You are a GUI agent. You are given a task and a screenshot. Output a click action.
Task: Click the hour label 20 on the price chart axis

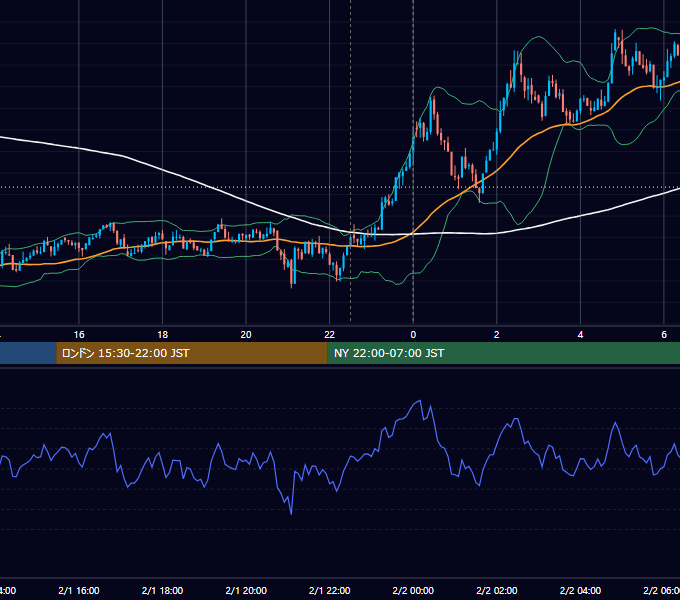[x=246, y=334]
